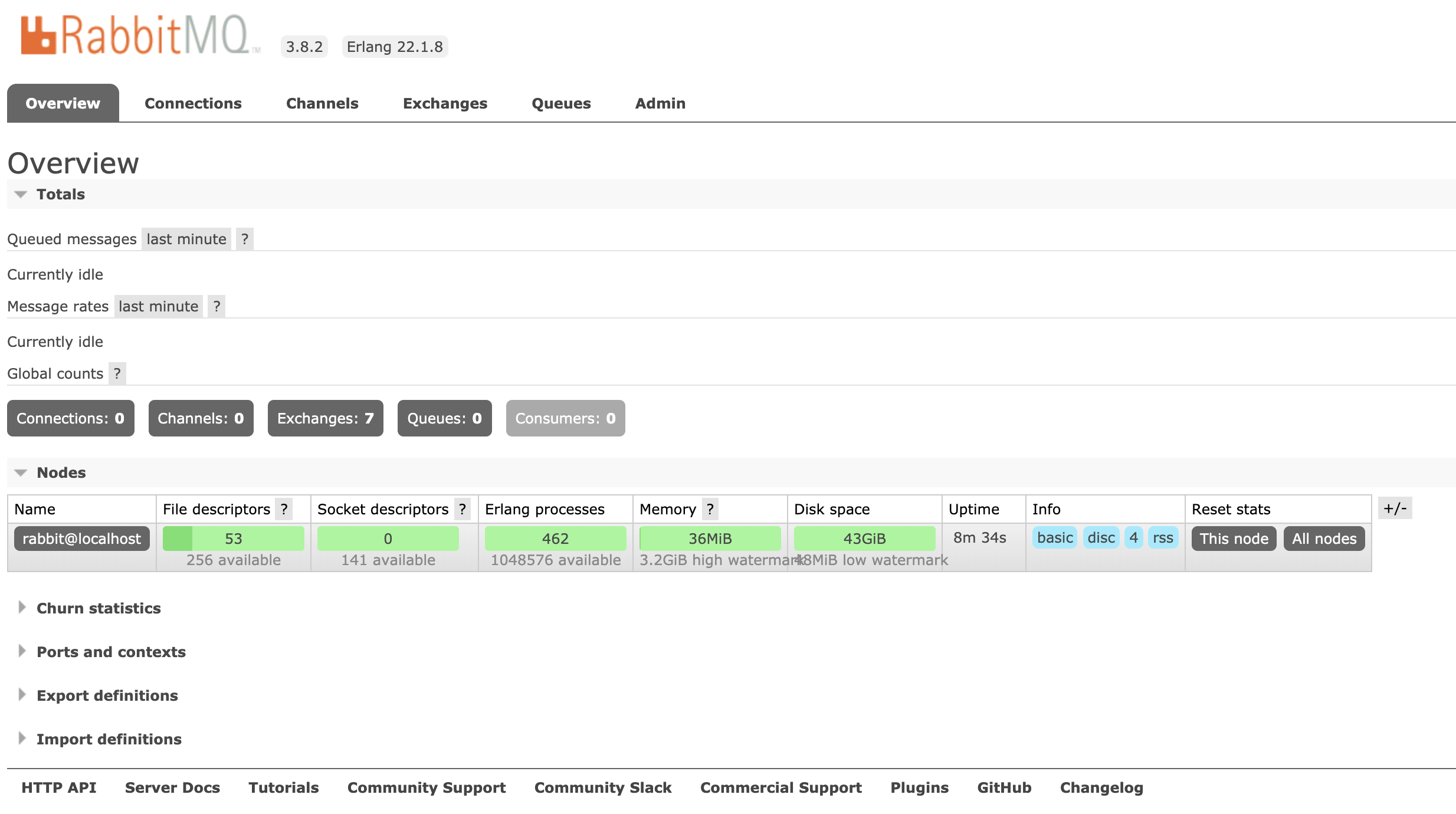Viewport: 1456px width, 814px height.
Task: Expand Ports and contexts section
Action: point(110,652)
